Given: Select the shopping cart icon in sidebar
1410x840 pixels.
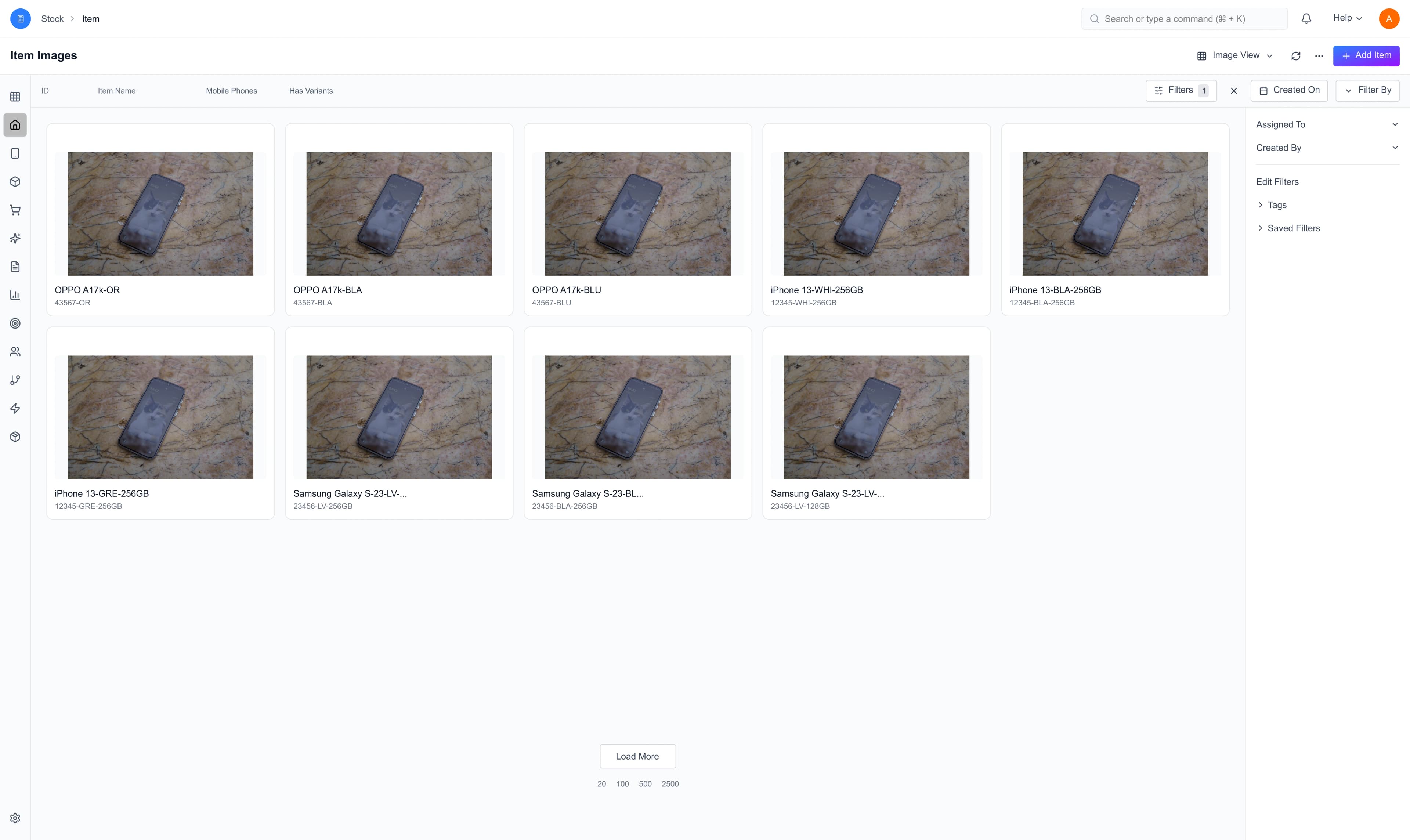Looking at the screenshot, I should click(x=15, y=210).
